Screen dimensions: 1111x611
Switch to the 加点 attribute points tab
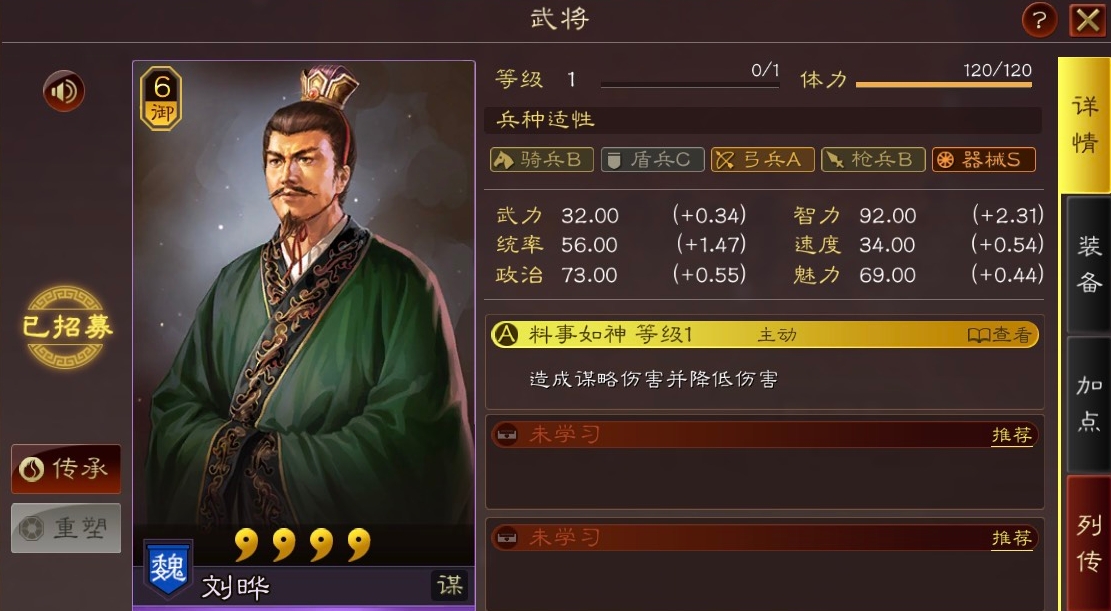pyautogui.click(x=1088, y=404)
